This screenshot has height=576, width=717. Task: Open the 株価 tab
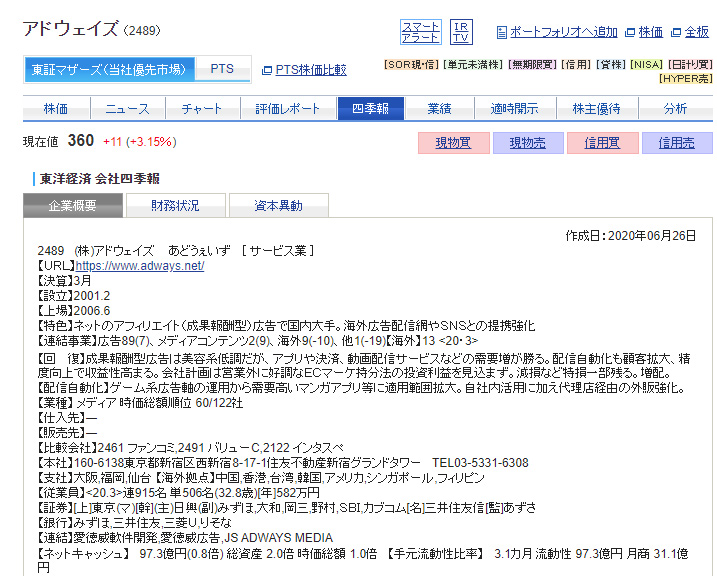tap(57, 109)
